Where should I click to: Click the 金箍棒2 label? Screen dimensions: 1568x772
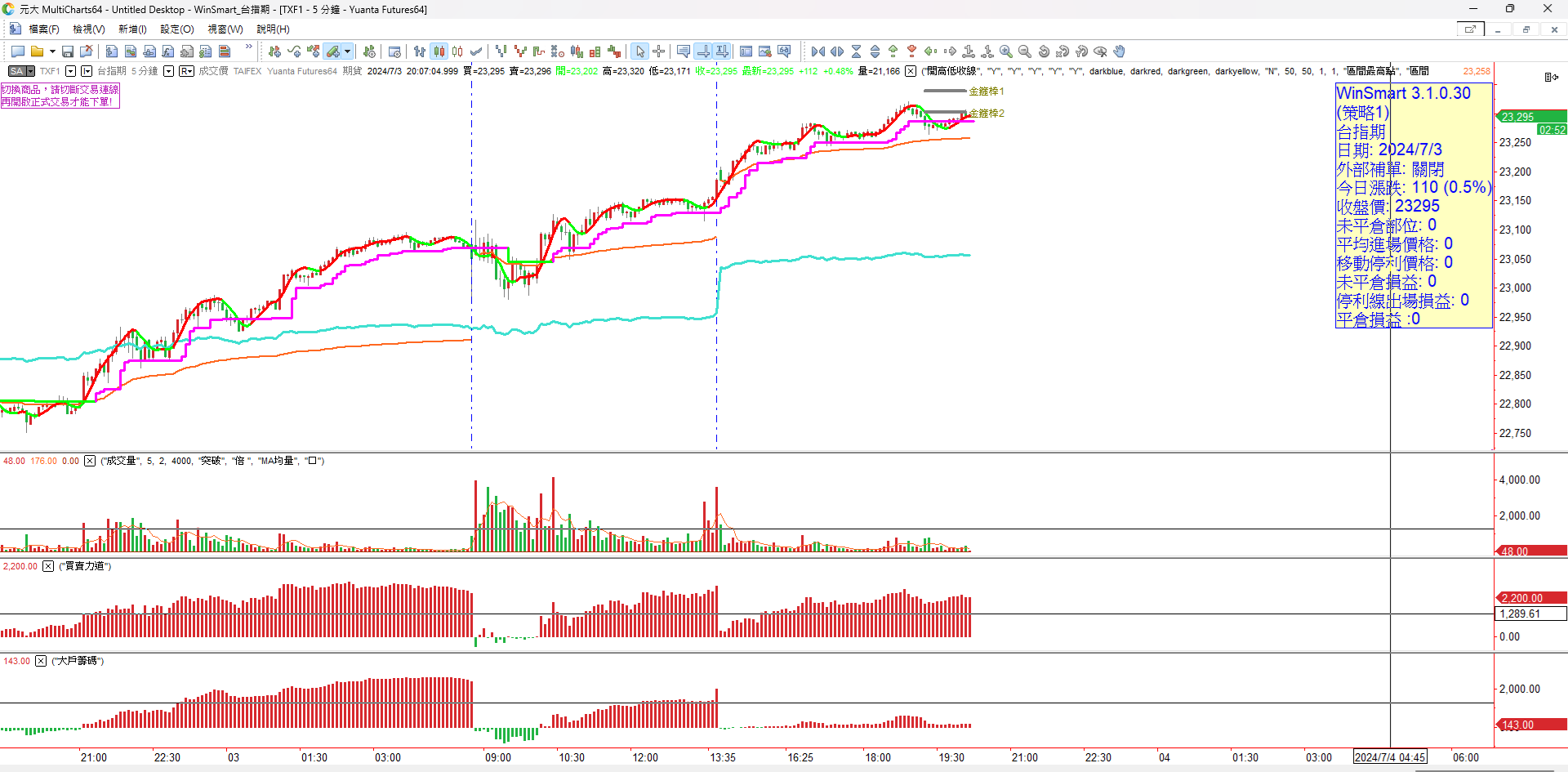(x=987, y=114)
